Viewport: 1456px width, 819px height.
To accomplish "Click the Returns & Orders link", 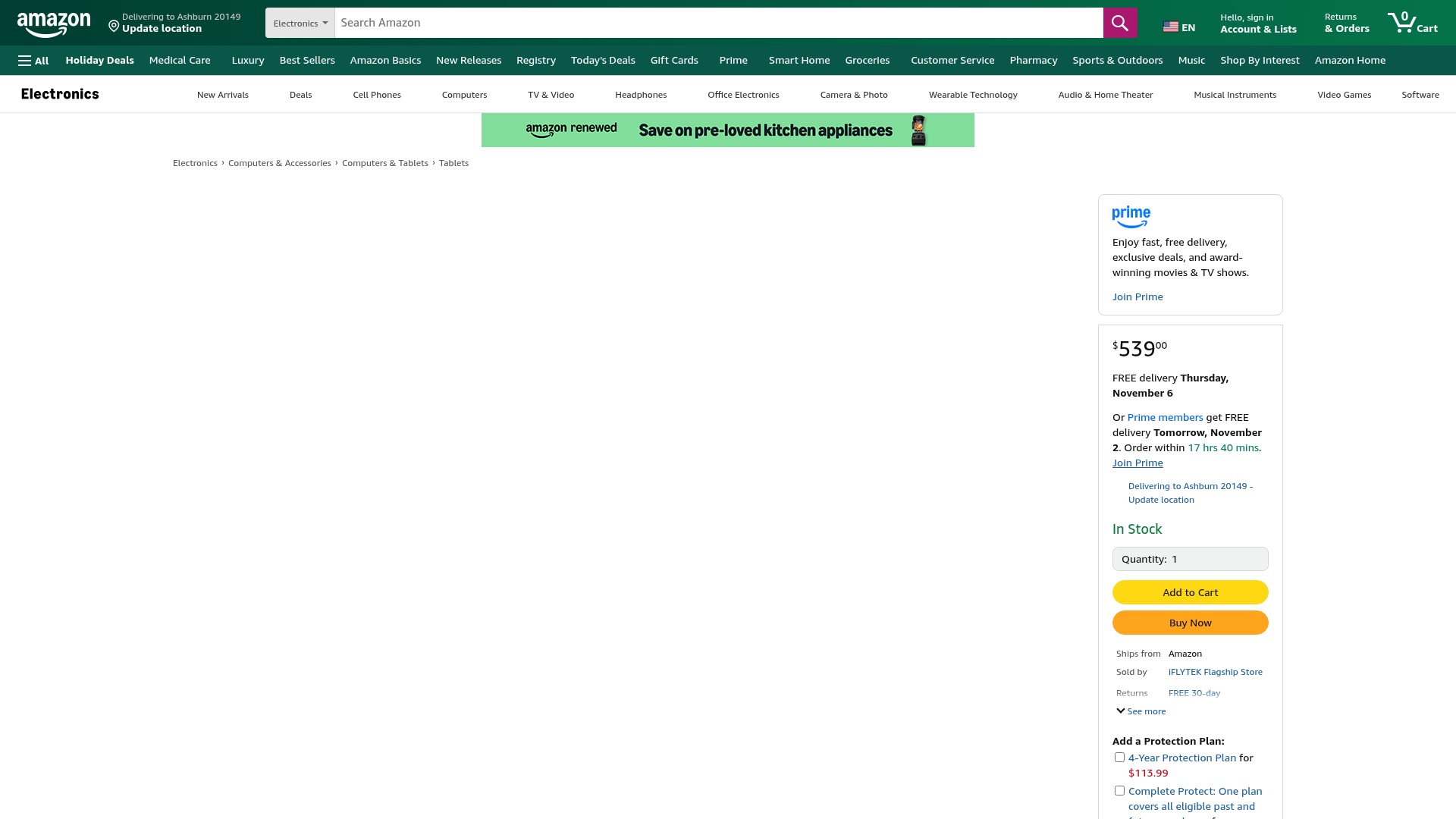I will 1347,24.
